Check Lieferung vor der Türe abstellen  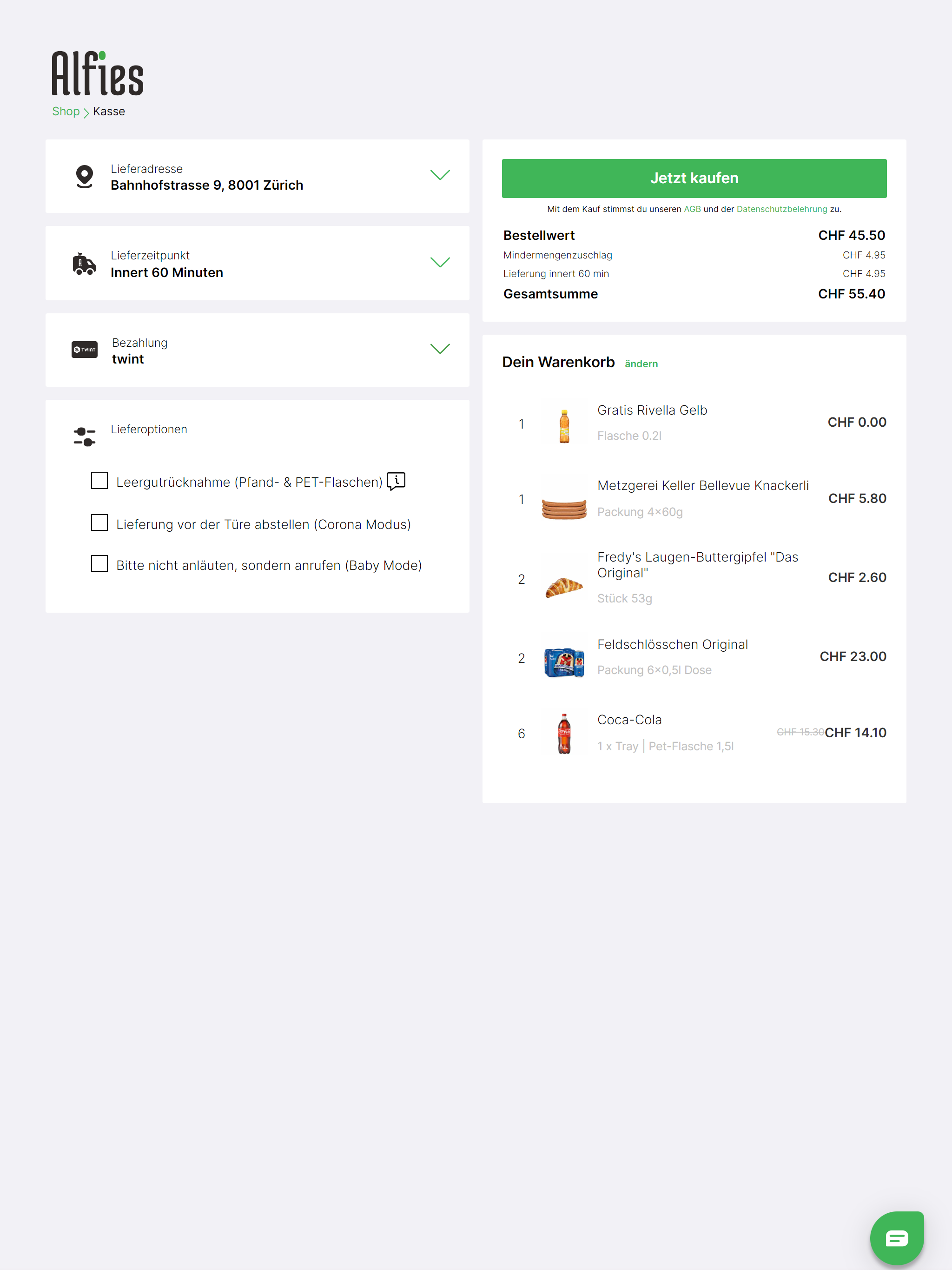[x=99, y=523]
